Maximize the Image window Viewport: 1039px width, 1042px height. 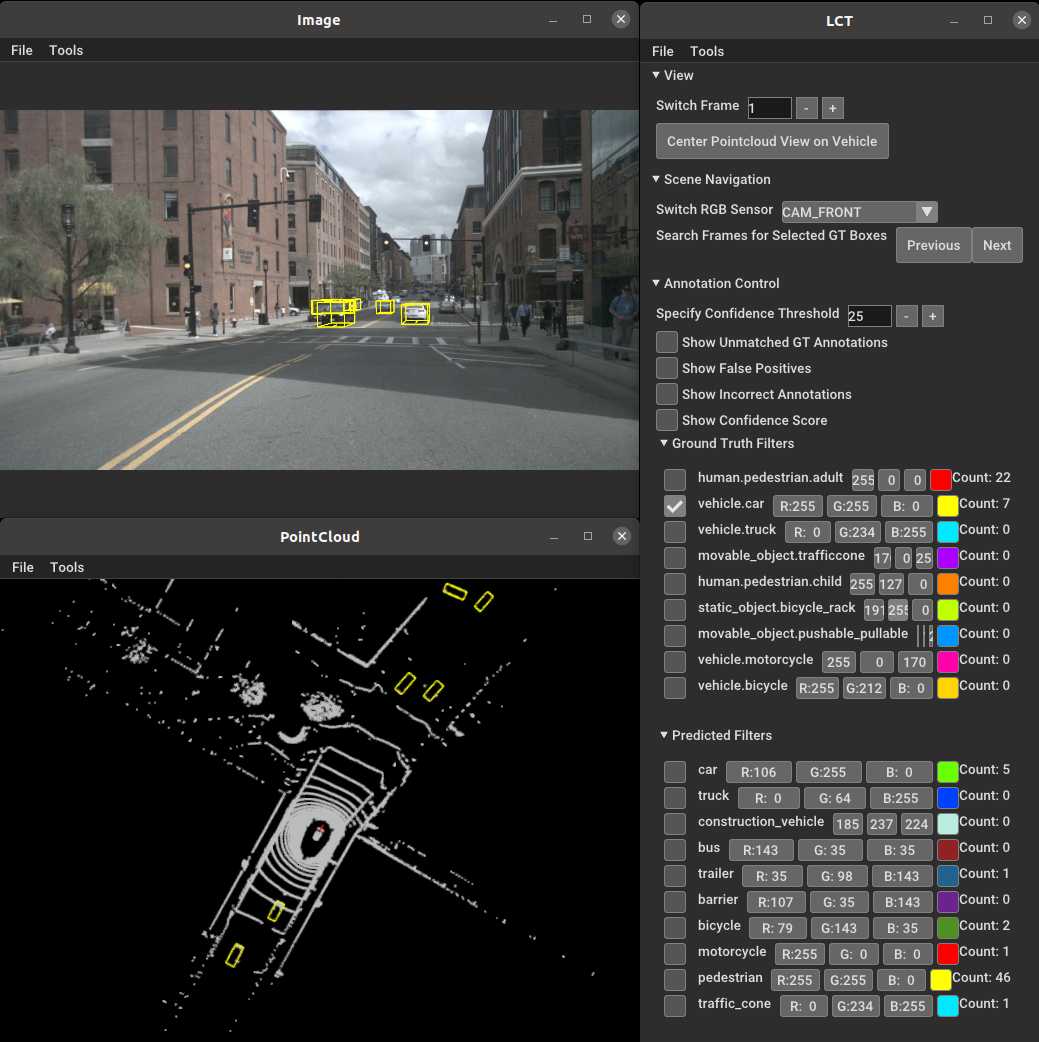click(x=587, y=20)
